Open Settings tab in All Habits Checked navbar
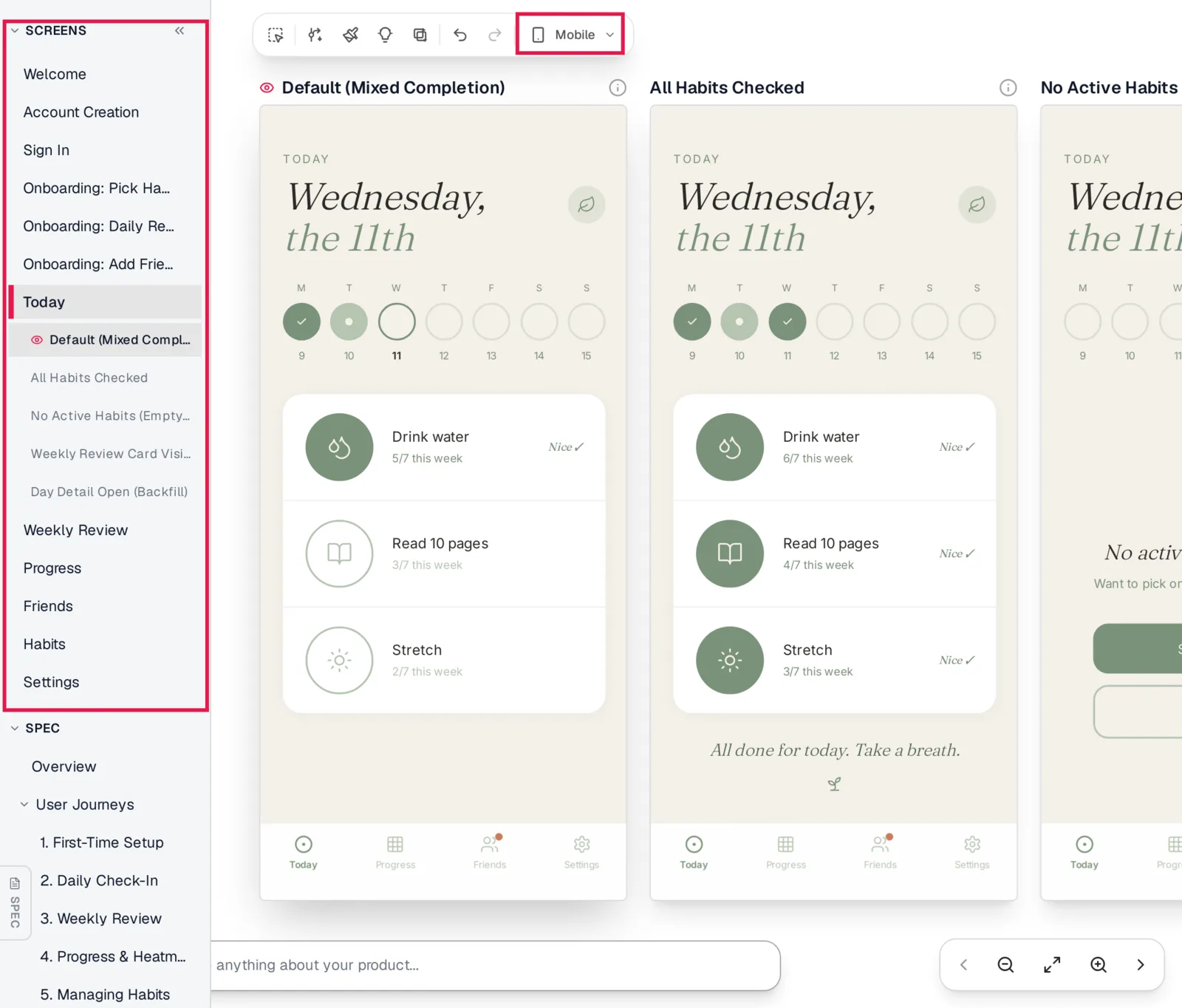The height and width of the screenshot is (1008, 1182). [971, 852]
